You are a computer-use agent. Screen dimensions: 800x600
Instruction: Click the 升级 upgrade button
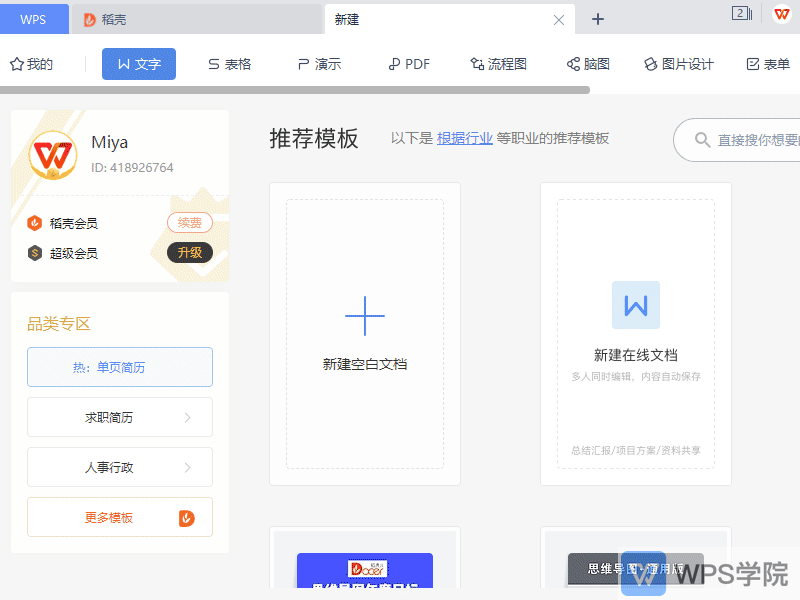[189, 253]
